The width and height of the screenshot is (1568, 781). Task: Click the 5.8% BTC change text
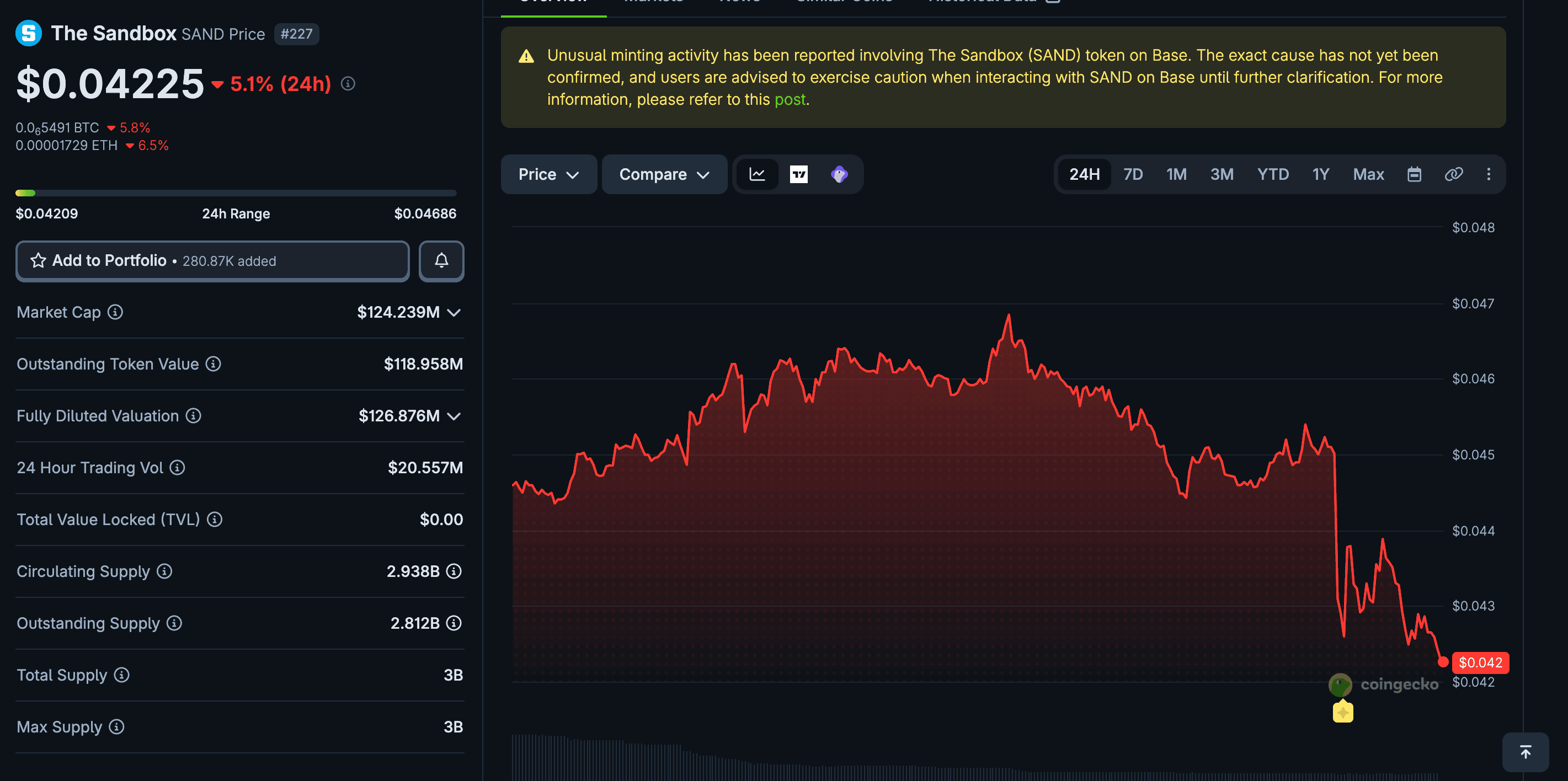[135, 128]
